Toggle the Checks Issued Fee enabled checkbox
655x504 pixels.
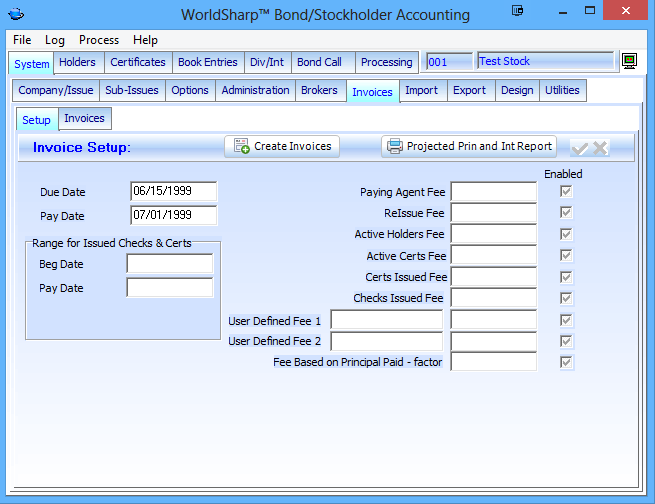pyautogui.click(x=567, y=298)
